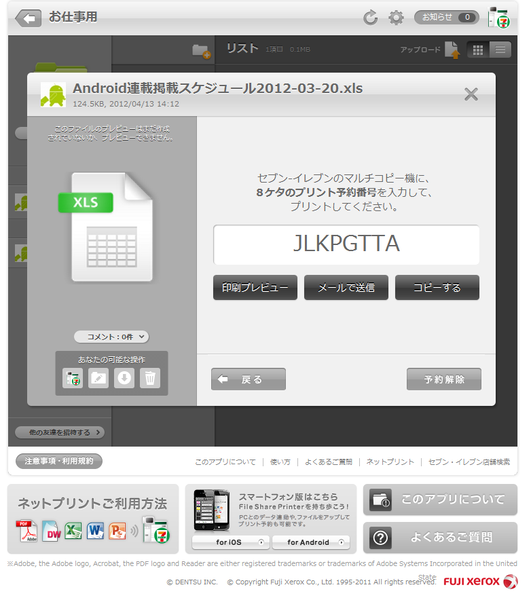Click the DocuWorks DW icon in the banner
The image size is (531, 600).
[51, 531]
